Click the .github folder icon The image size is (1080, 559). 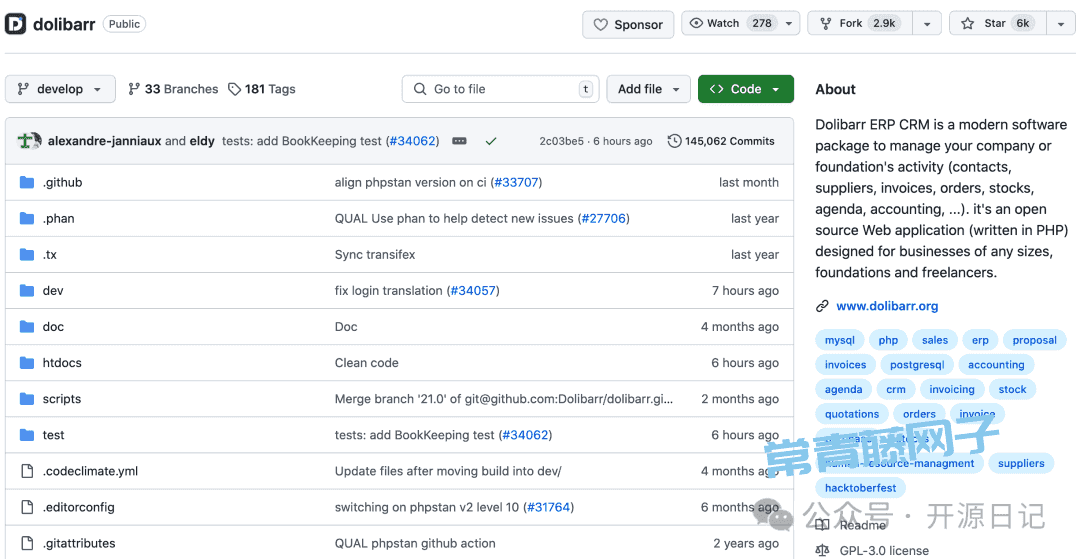27,182
